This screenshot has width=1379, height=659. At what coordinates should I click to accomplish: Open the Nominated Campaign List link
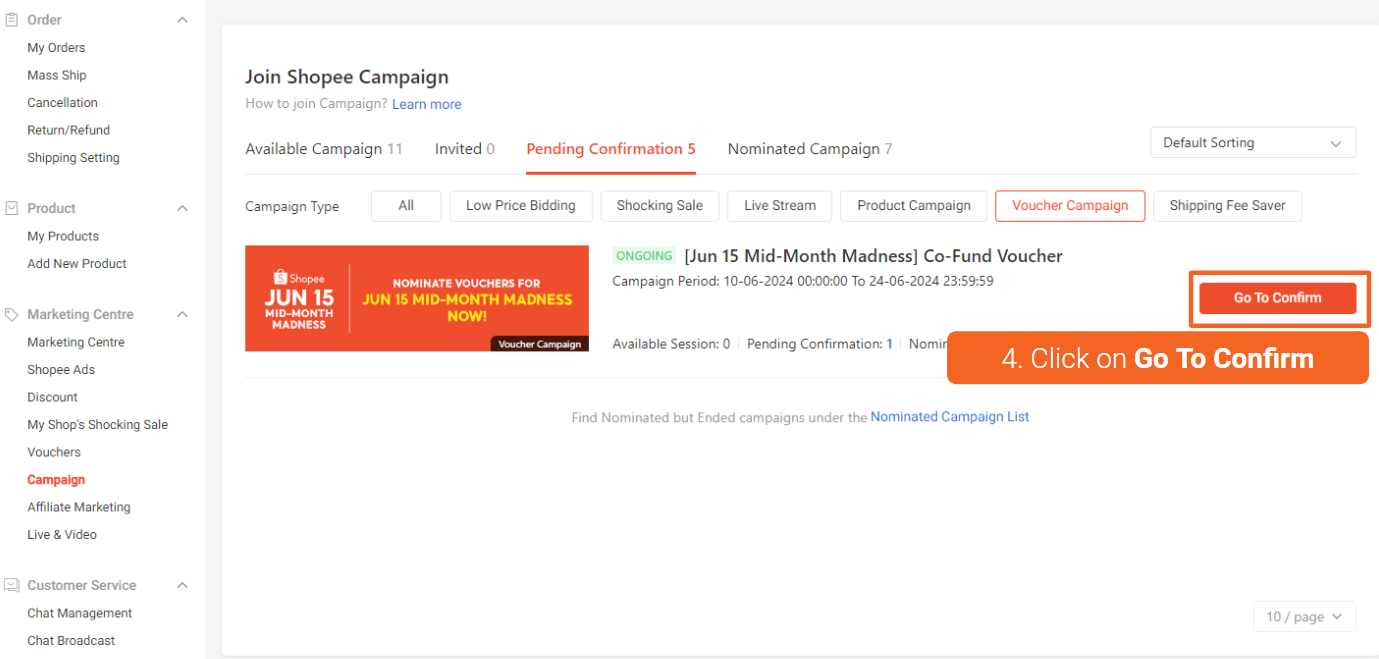tap(949, 416)
